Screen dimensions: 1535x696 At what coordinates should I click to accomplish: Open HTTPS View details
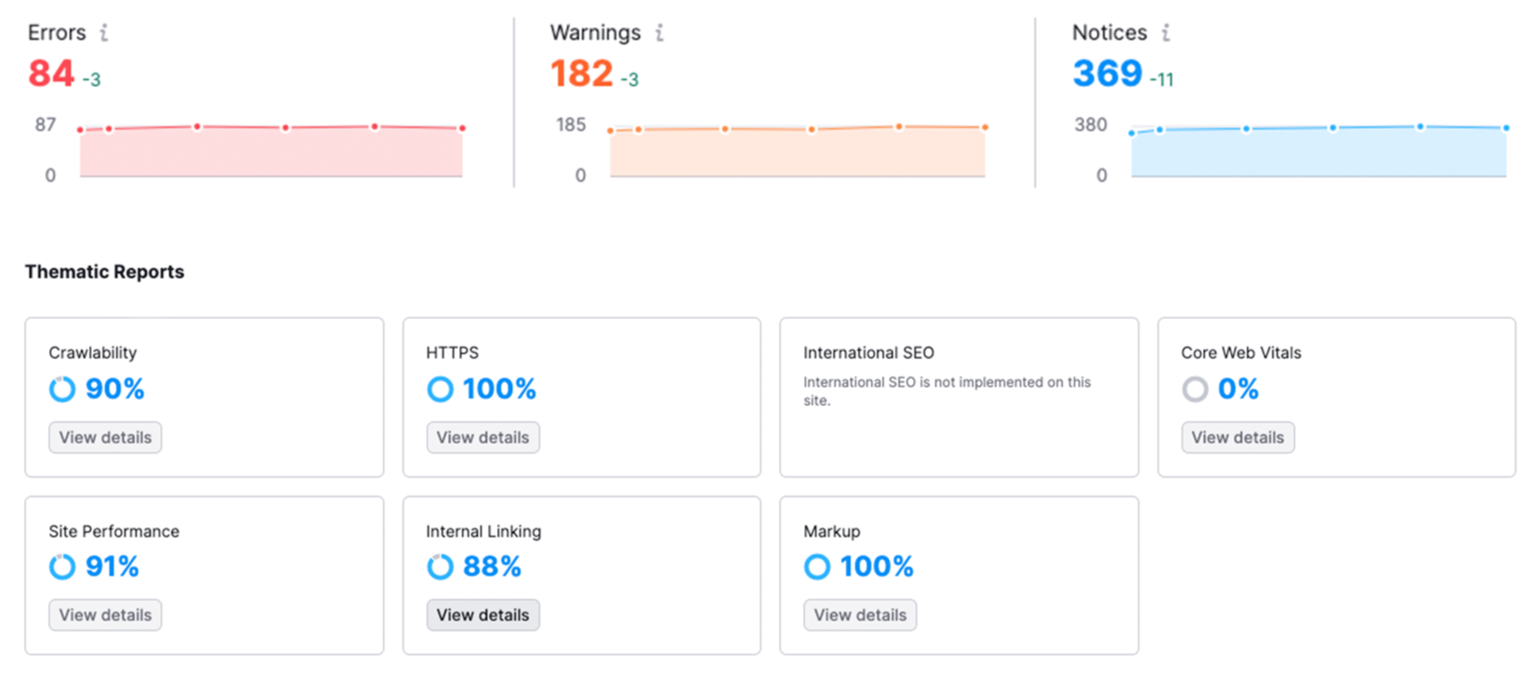pos(483,437)
